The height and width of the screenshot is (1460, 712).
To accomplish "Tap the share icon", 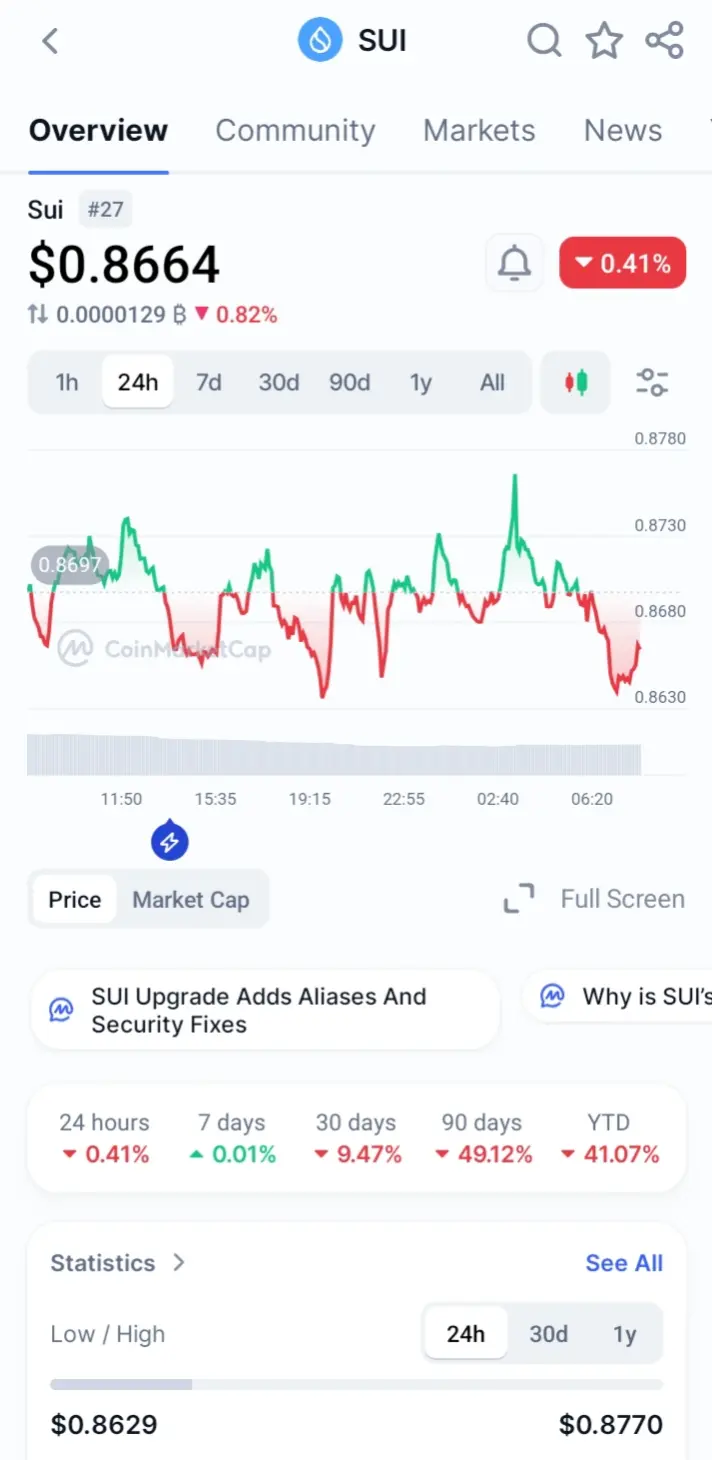I will pyautogui.click(x=664, y=41).
